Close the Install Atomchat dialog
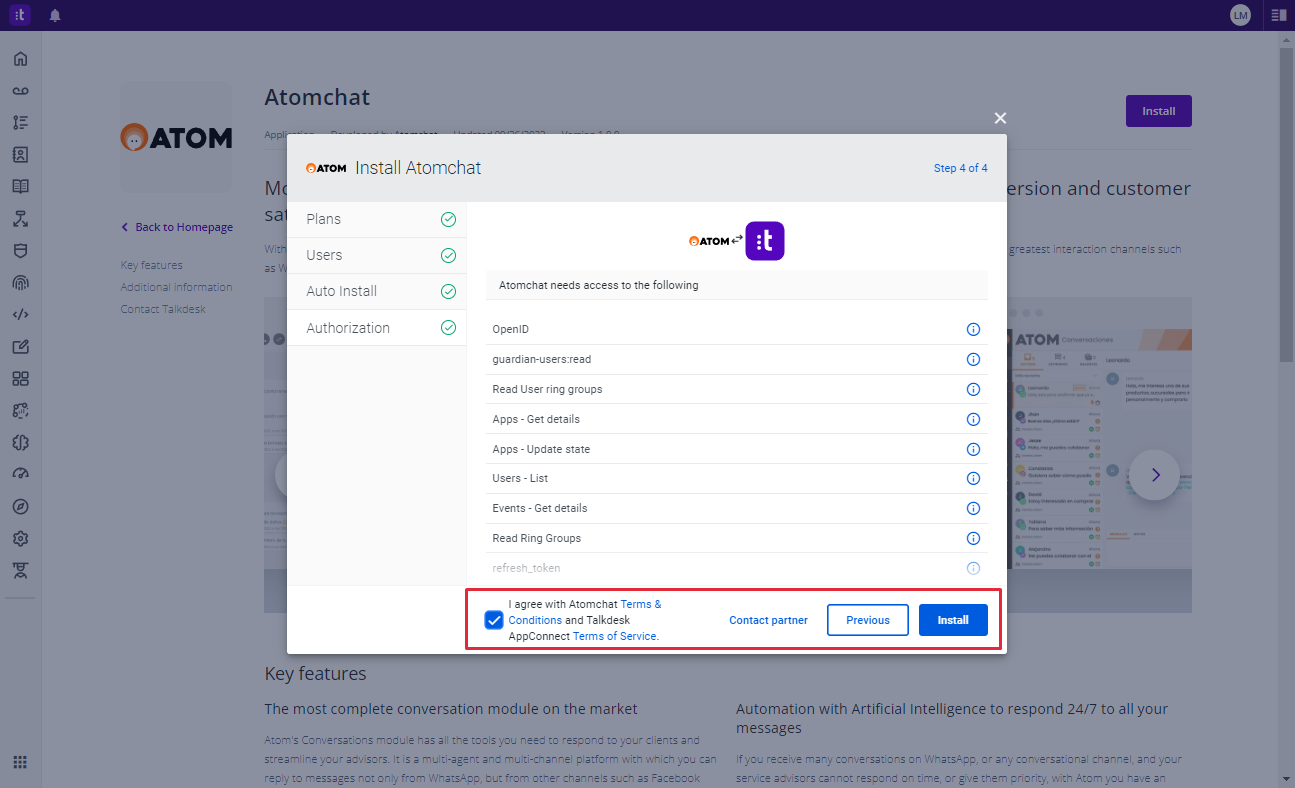Image resolution: width=1295 pixels, height=788 pixels. click(x=1000, y=119)
